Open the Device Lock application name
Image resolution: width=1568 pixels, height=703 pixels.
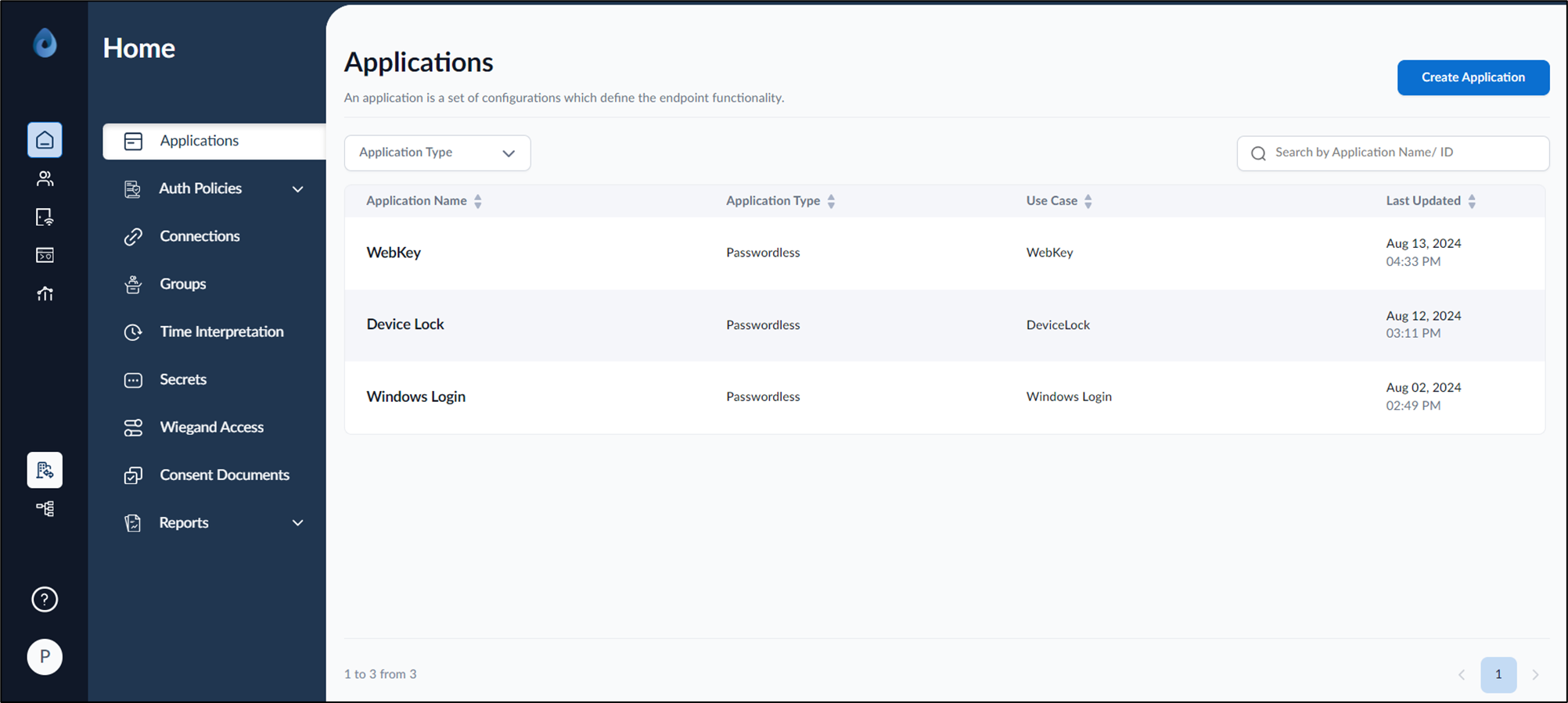(405, 325)
